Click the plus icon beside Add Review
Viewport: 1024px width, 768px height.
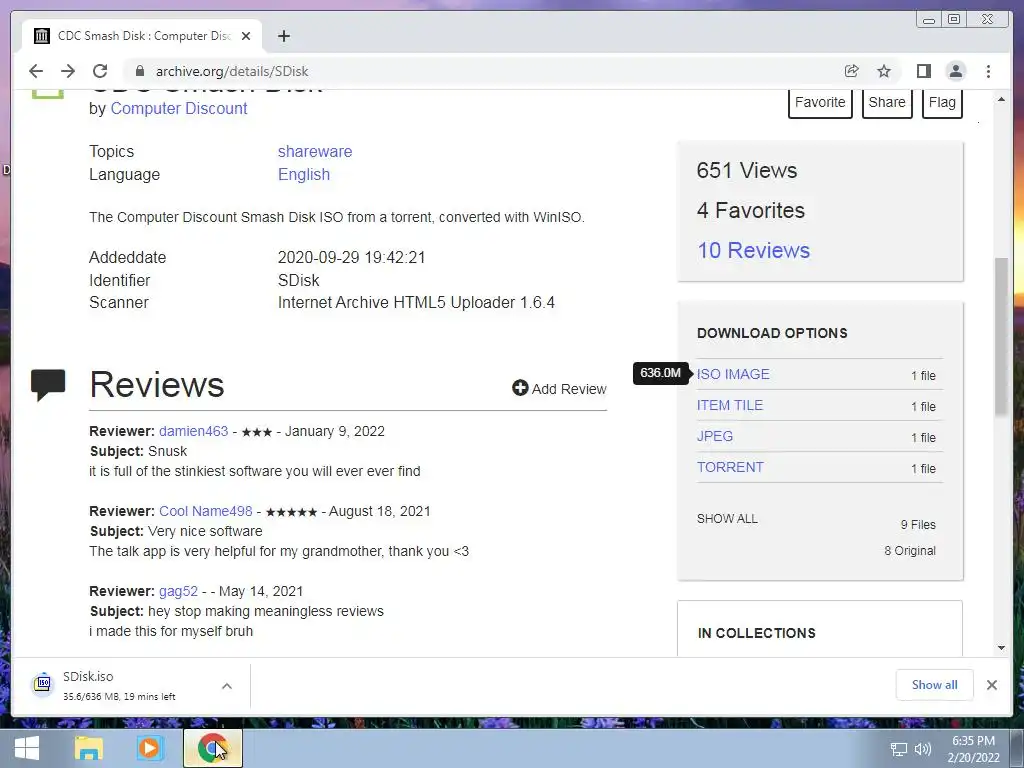pyautogui.click(x=520, y=388)
